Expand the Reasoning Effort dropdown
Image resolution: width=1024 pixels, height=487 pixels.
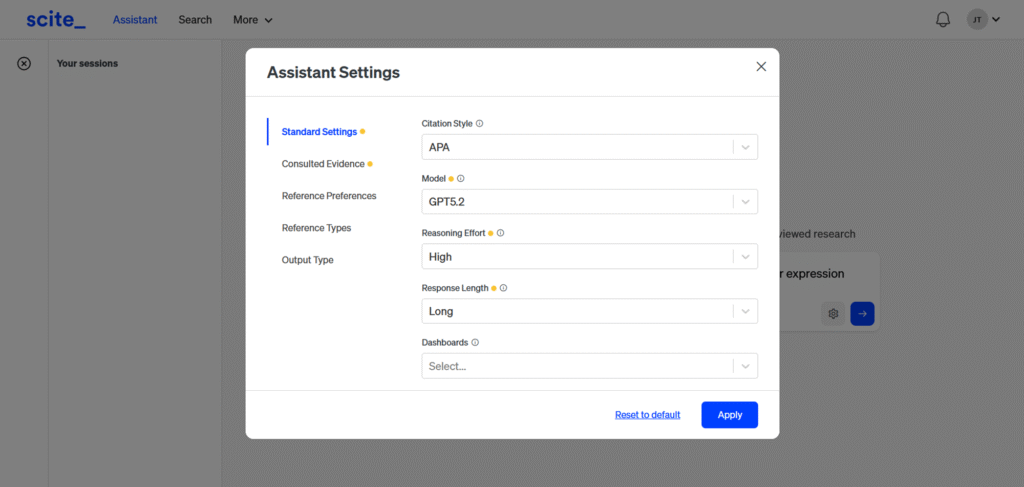(589, 257)
